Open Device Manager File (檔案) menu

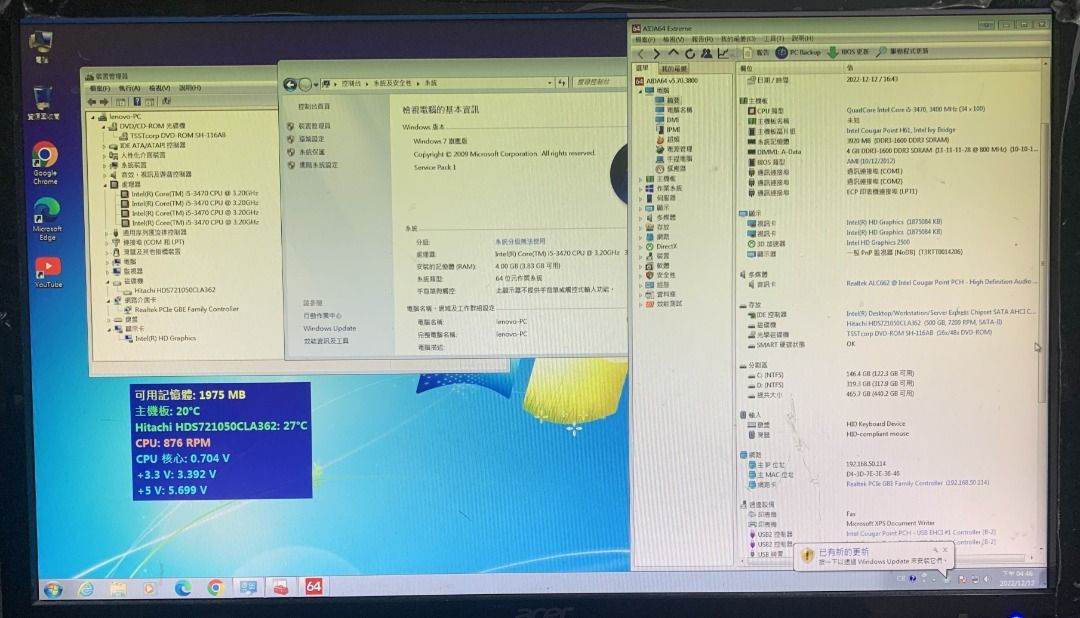click(100, 89)
